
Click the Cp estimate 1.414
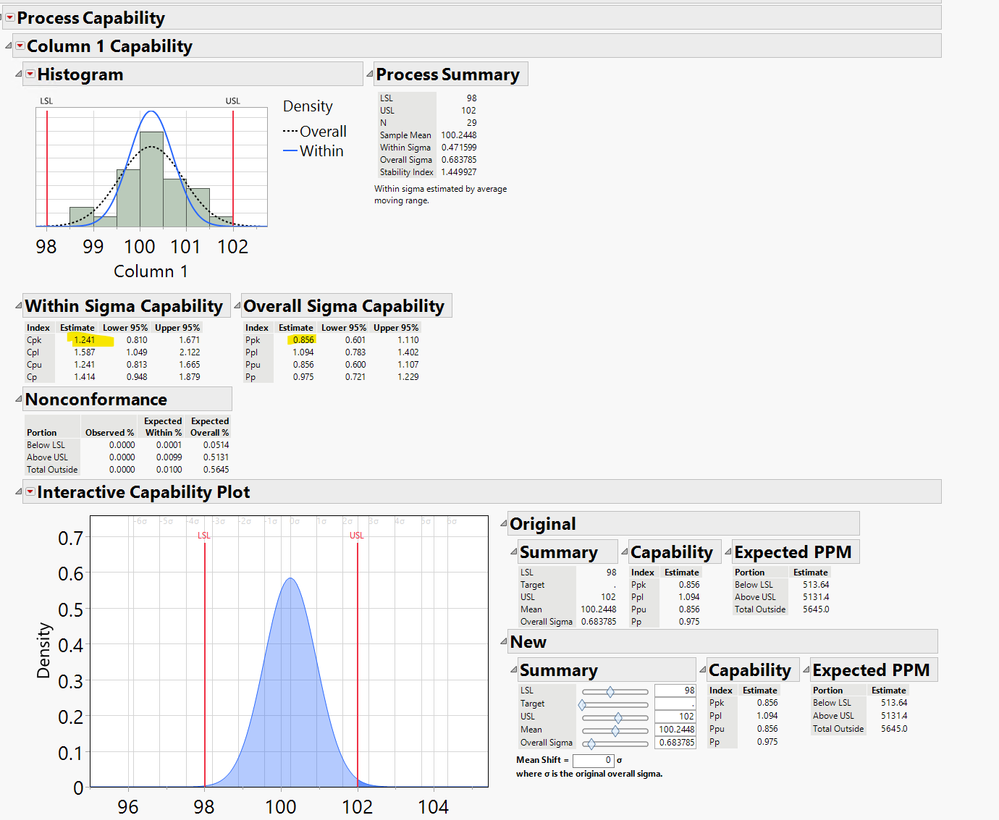[x=84, y=377]
